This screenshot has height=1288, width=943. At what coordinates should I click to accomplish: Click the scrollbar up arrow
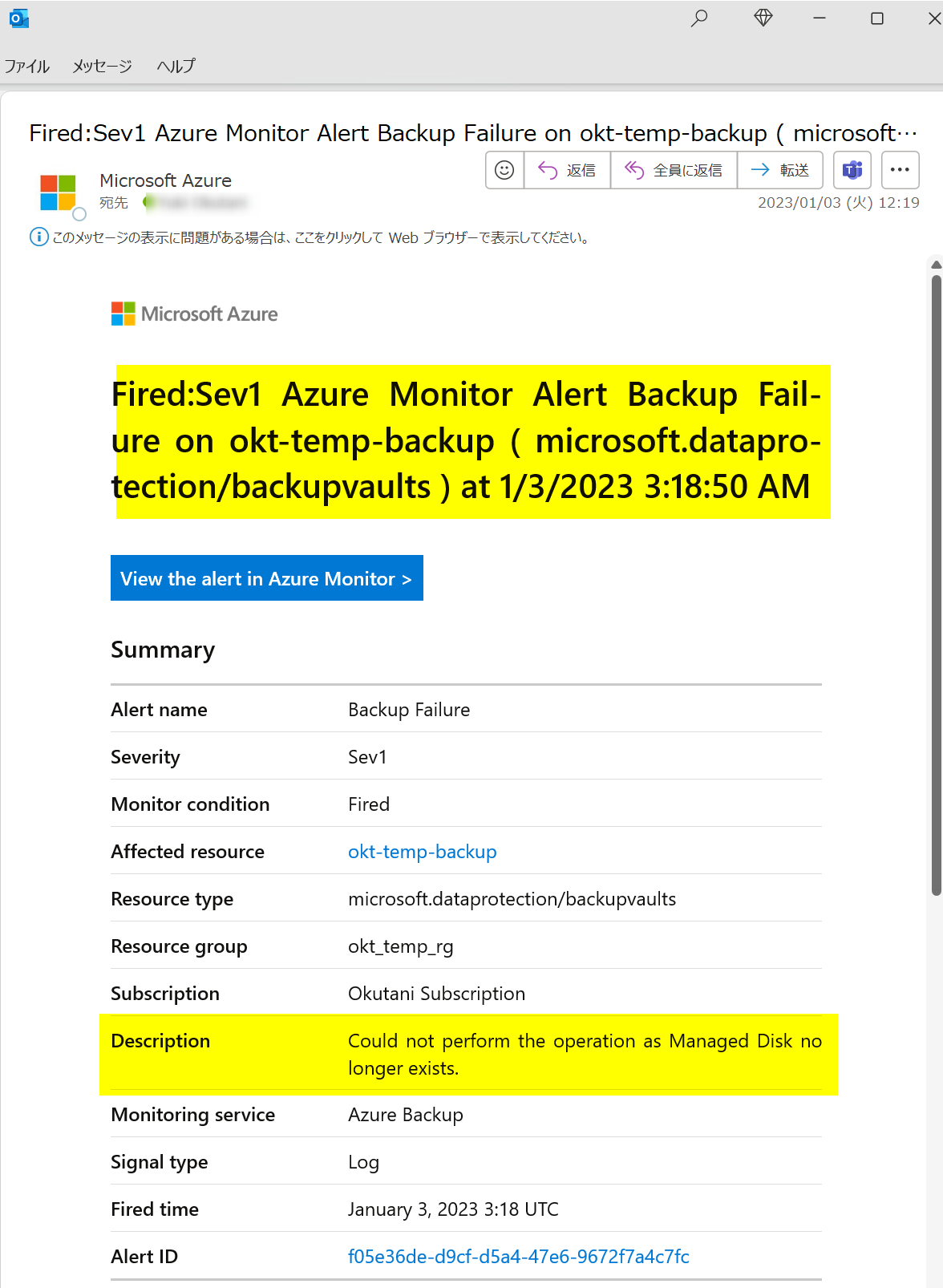point(936,265)
